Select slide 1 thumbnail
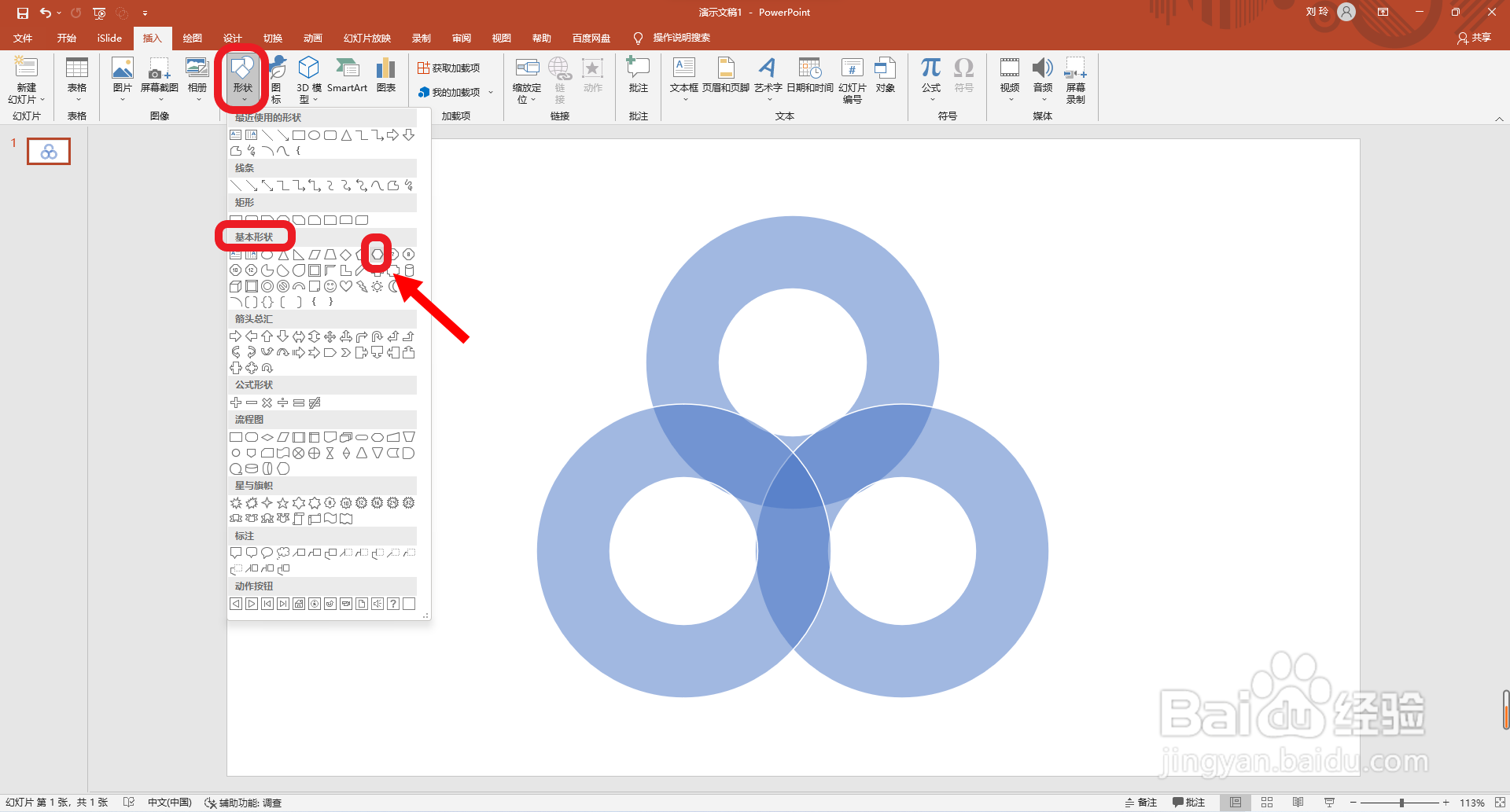The image size is (1510, 812). click(x=49, y=151)
